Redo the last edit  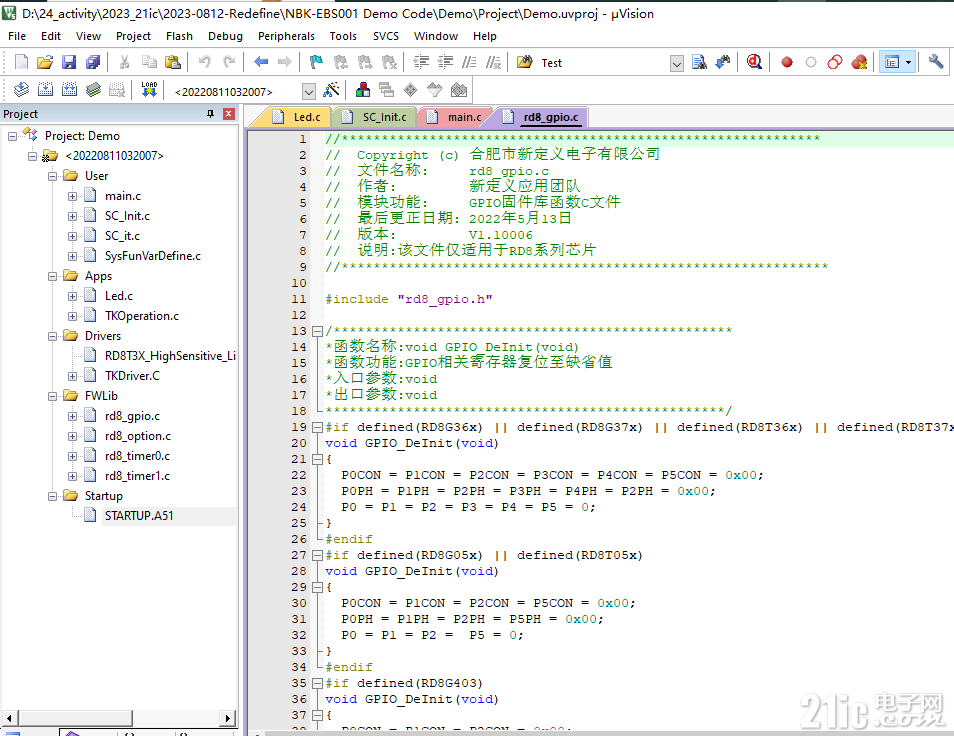pos(229,62)
